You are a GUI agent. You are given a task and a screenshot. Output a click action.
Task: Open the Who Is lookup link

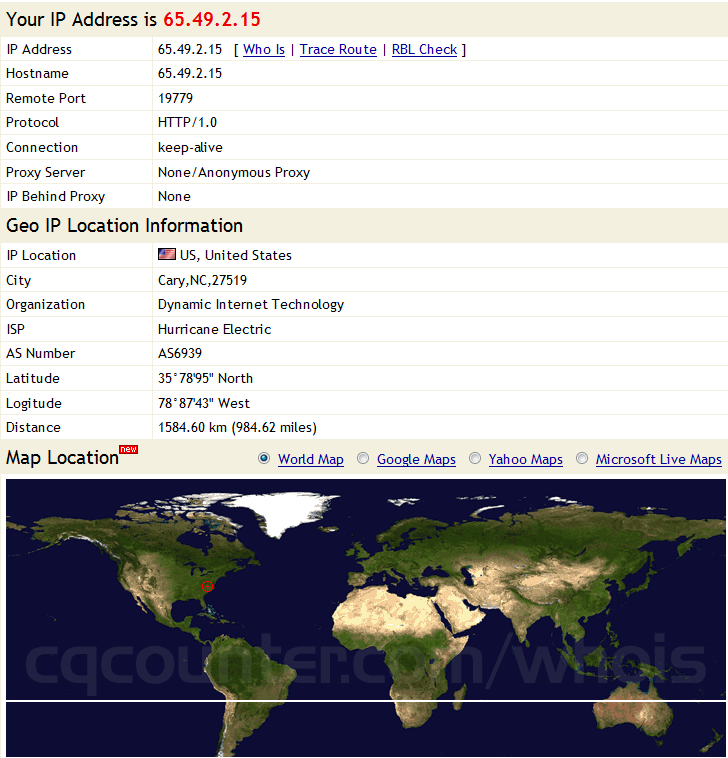[263, 49]
